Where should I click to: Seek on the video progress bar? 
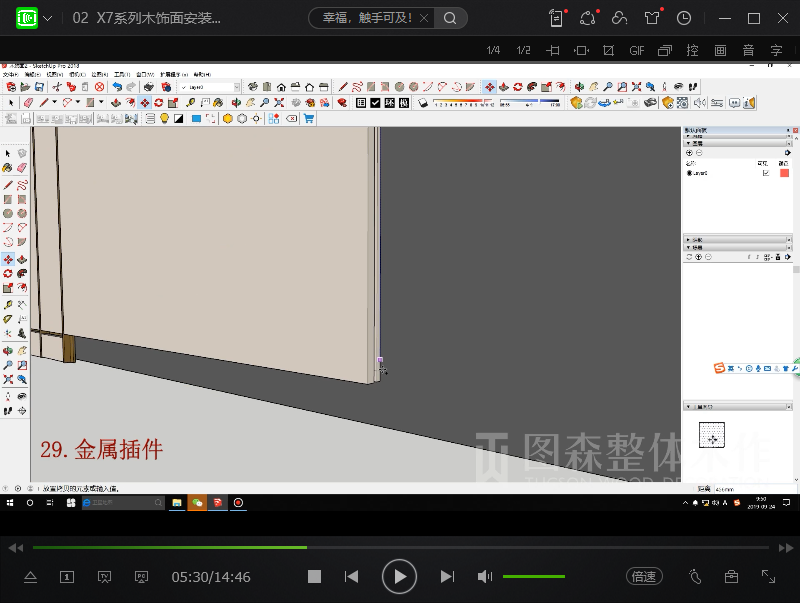tap(400, 547)
